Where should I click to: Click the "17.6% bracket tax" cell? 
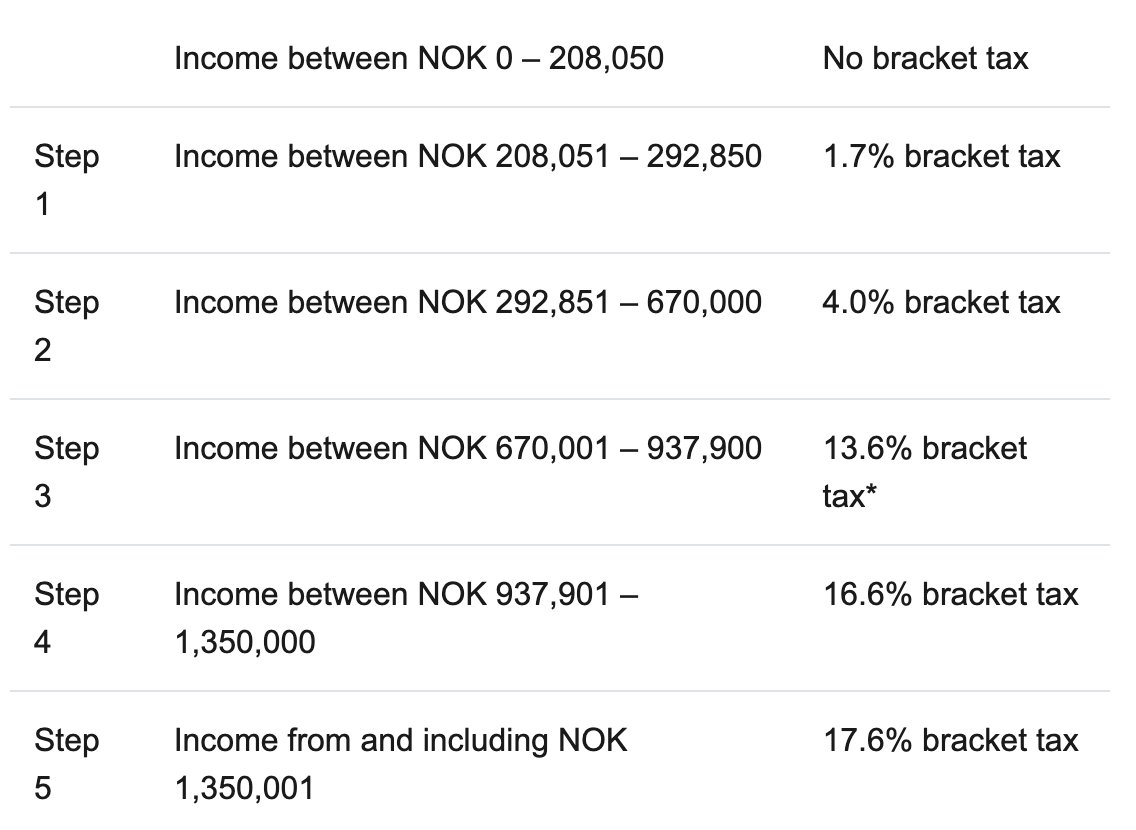click(x=950, y=740)
